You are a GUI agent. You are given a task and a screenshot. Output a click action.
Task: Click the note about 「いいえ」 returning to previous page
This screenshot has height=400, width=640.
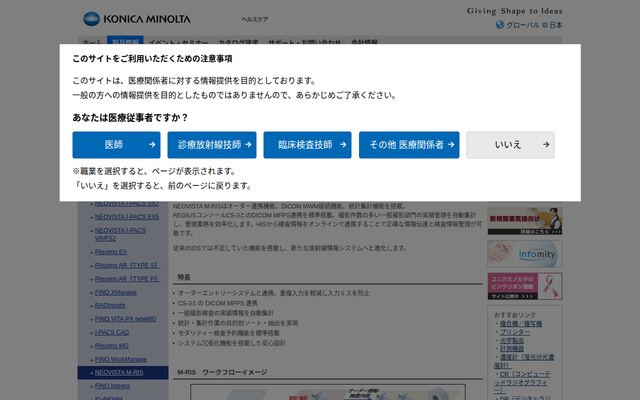tap(162, 186)
